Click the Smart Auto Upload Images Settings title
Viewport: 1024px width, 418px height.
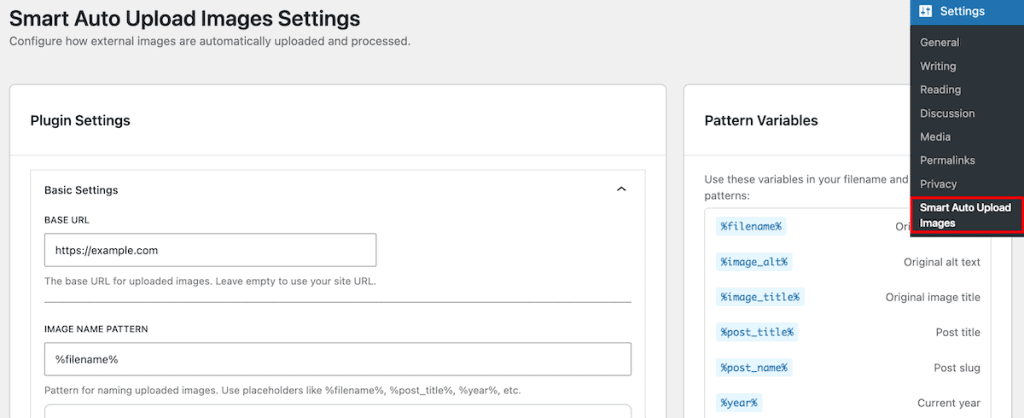coord(185,18)
